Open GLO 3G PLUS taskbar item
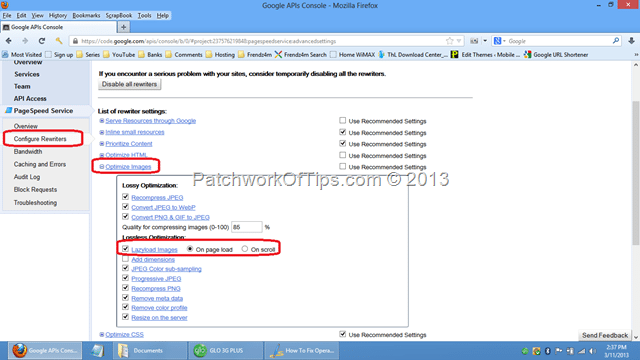 click(x=225, y=351)
